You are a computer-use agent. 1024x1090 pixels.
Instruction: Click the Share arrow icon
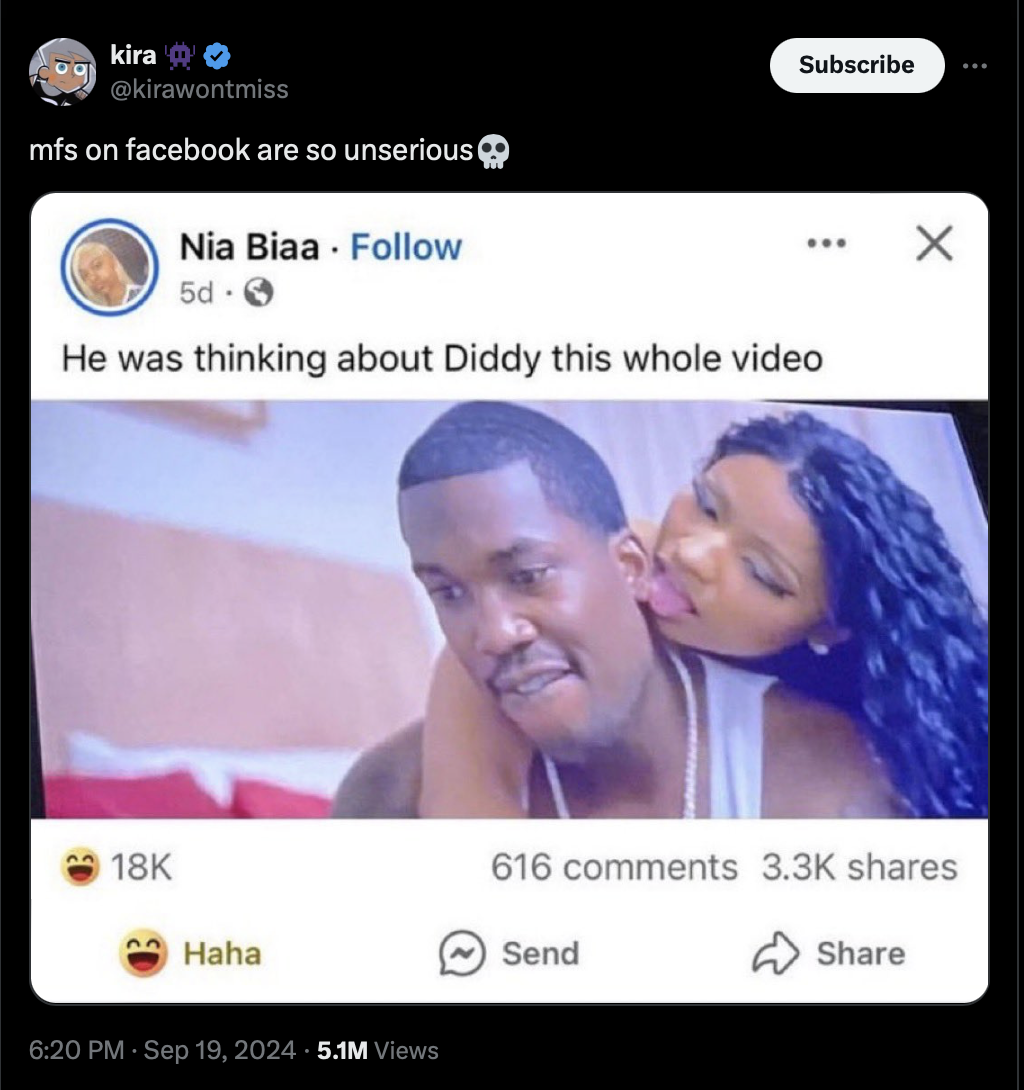[775, 953]
